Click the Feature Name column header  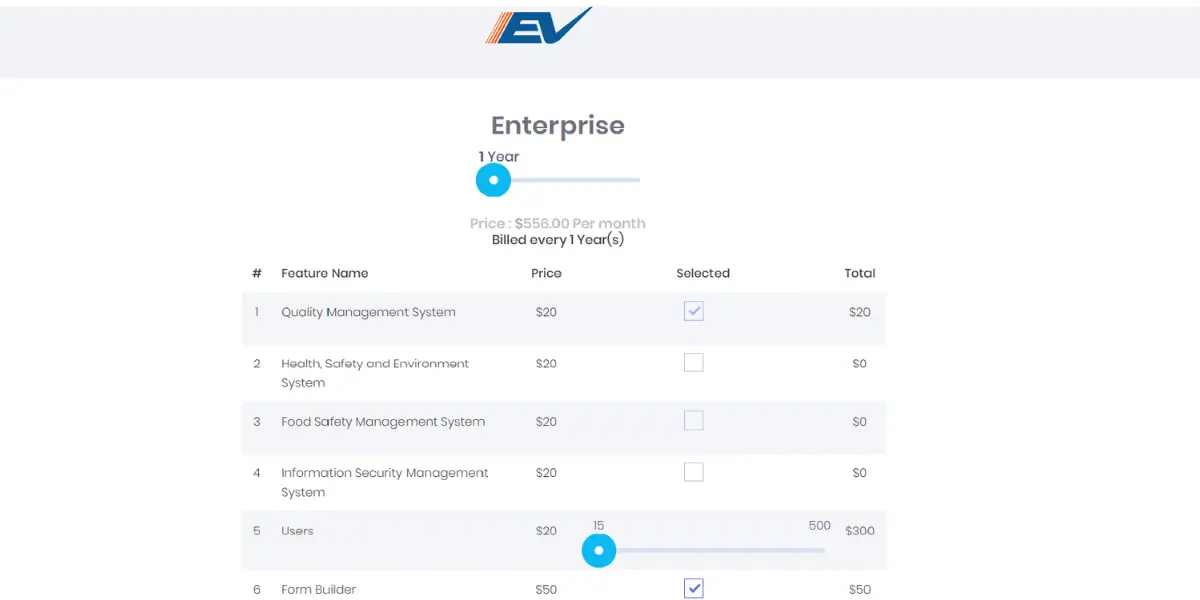pyautogui.click(x=325, y=273)
